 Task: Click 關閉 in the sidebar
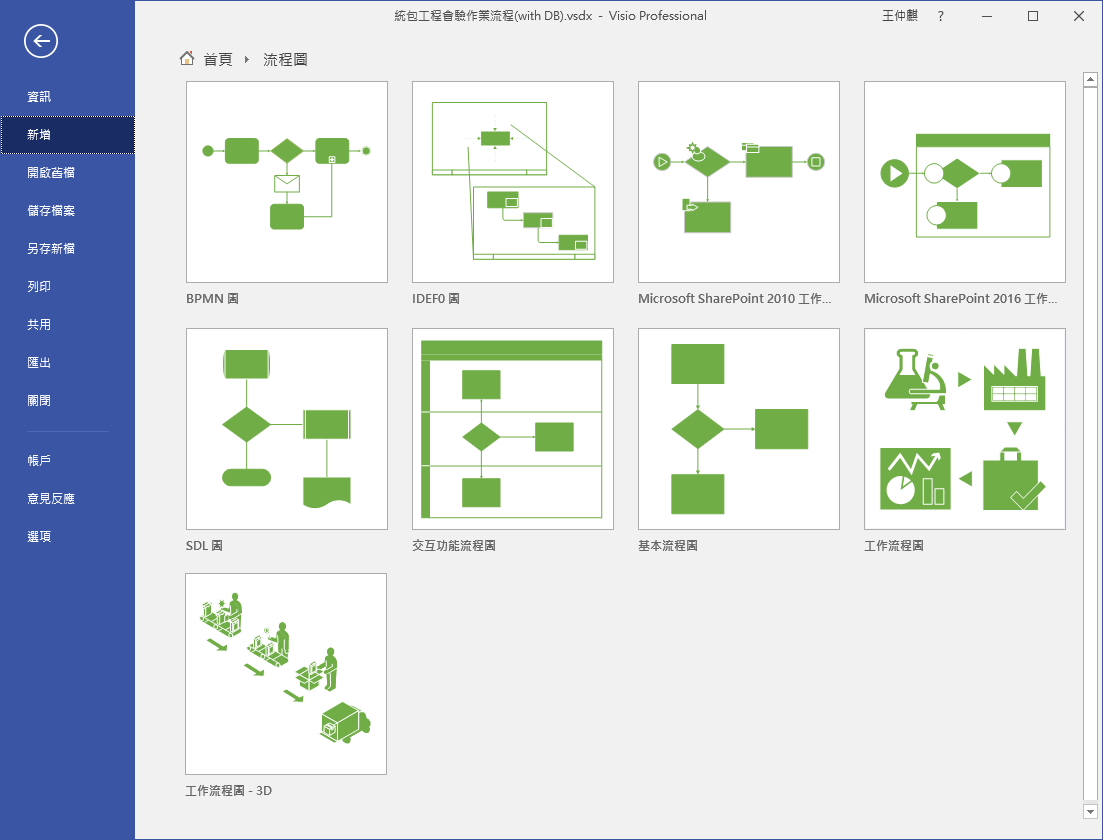(68, 400)
